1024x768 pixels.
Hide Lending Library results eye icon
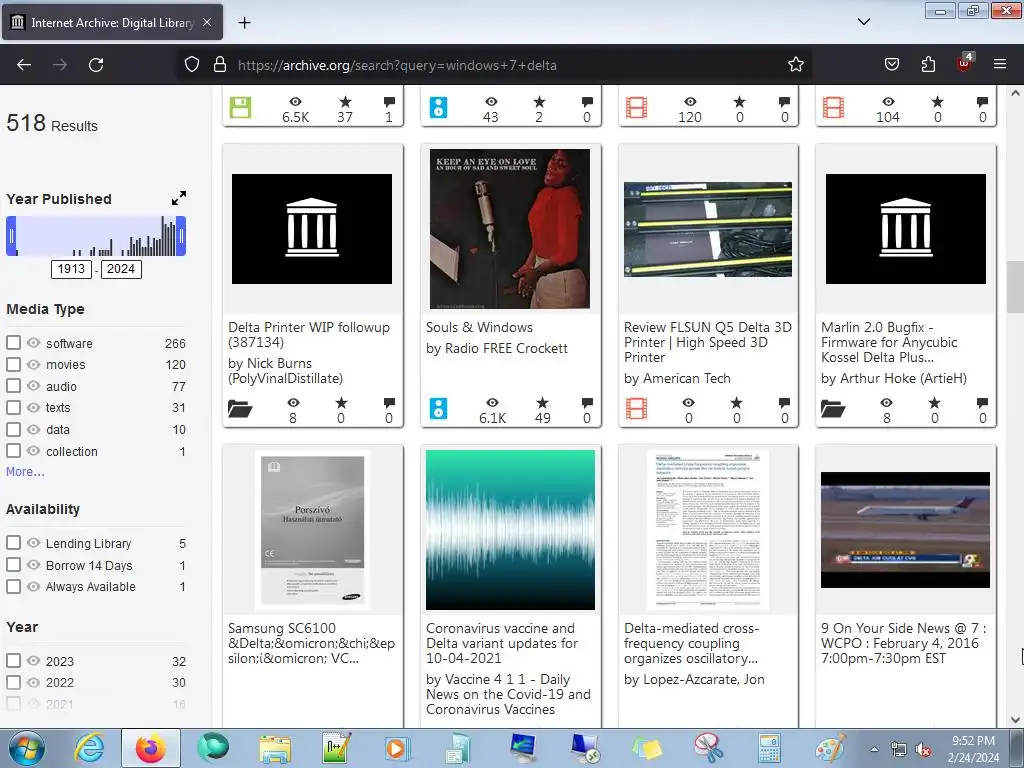(x=33, y=543)
